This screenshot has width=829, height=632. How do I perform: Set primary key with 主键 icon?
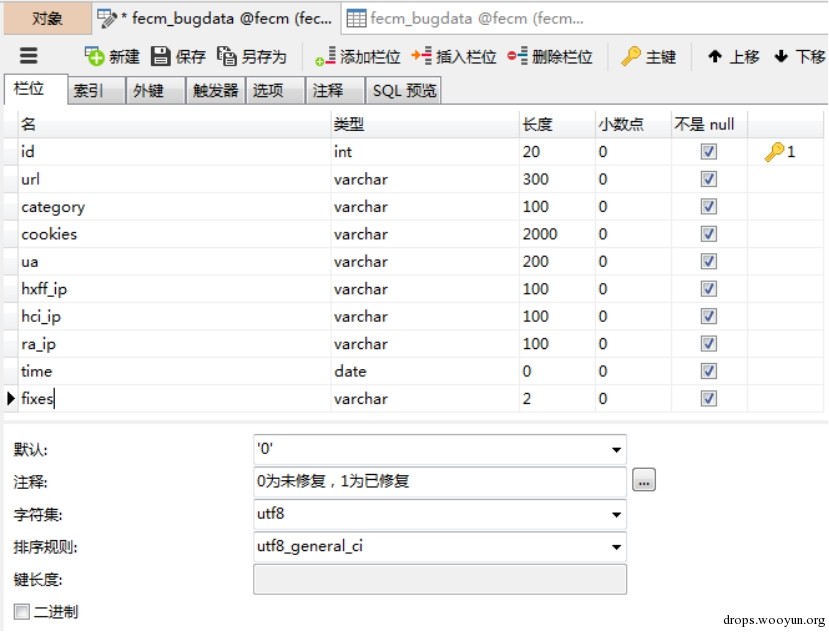tap(631, 56)
